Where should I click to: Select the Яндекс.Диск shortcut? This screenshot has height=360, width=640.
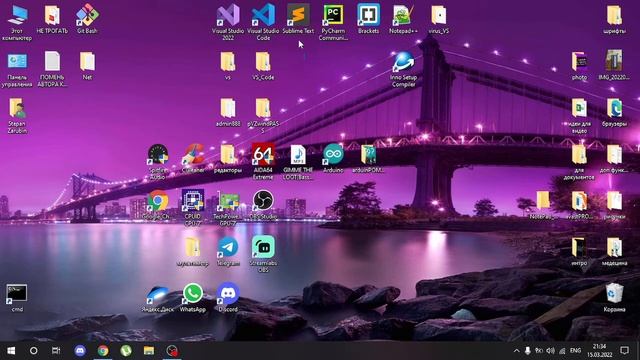158,294
